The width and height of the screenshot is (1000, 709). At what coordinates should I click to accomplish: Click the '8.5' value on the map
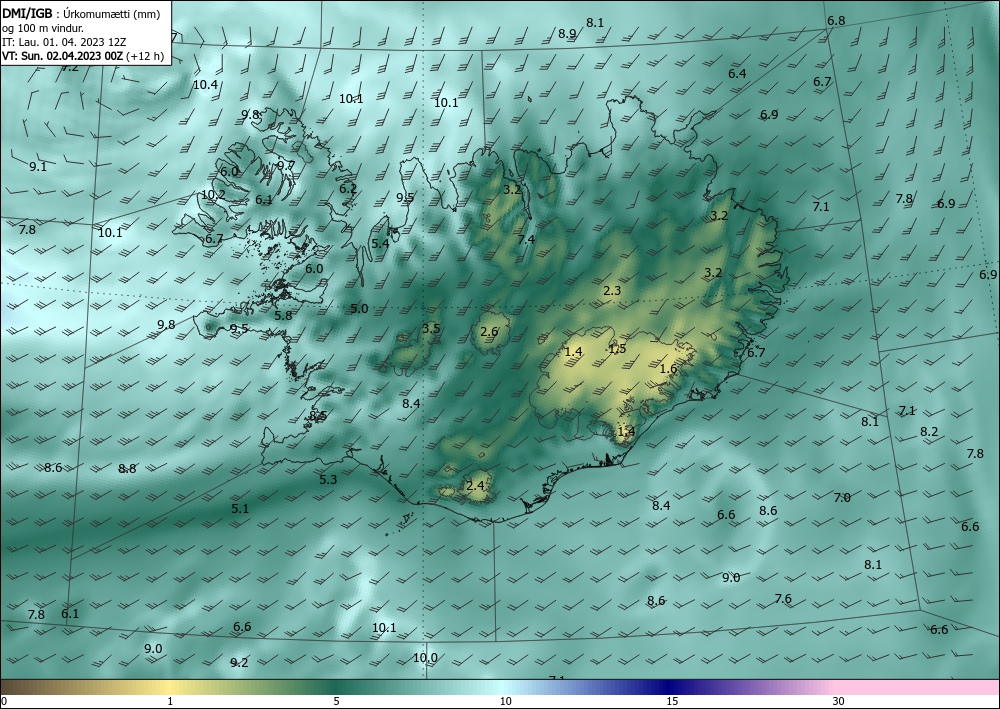pos(318,416)
